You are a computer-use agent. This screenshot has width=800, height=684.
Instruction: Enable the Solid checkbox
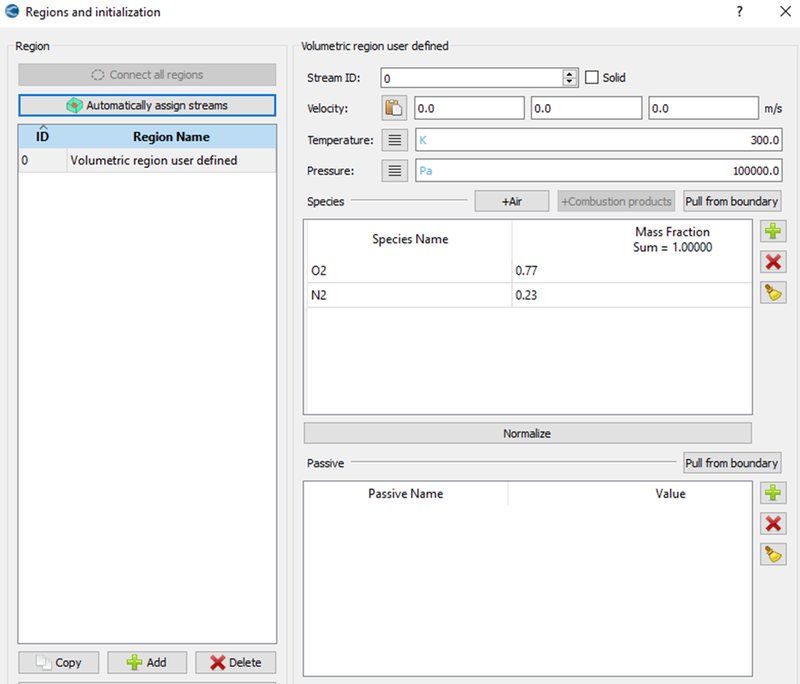point(592,77)
